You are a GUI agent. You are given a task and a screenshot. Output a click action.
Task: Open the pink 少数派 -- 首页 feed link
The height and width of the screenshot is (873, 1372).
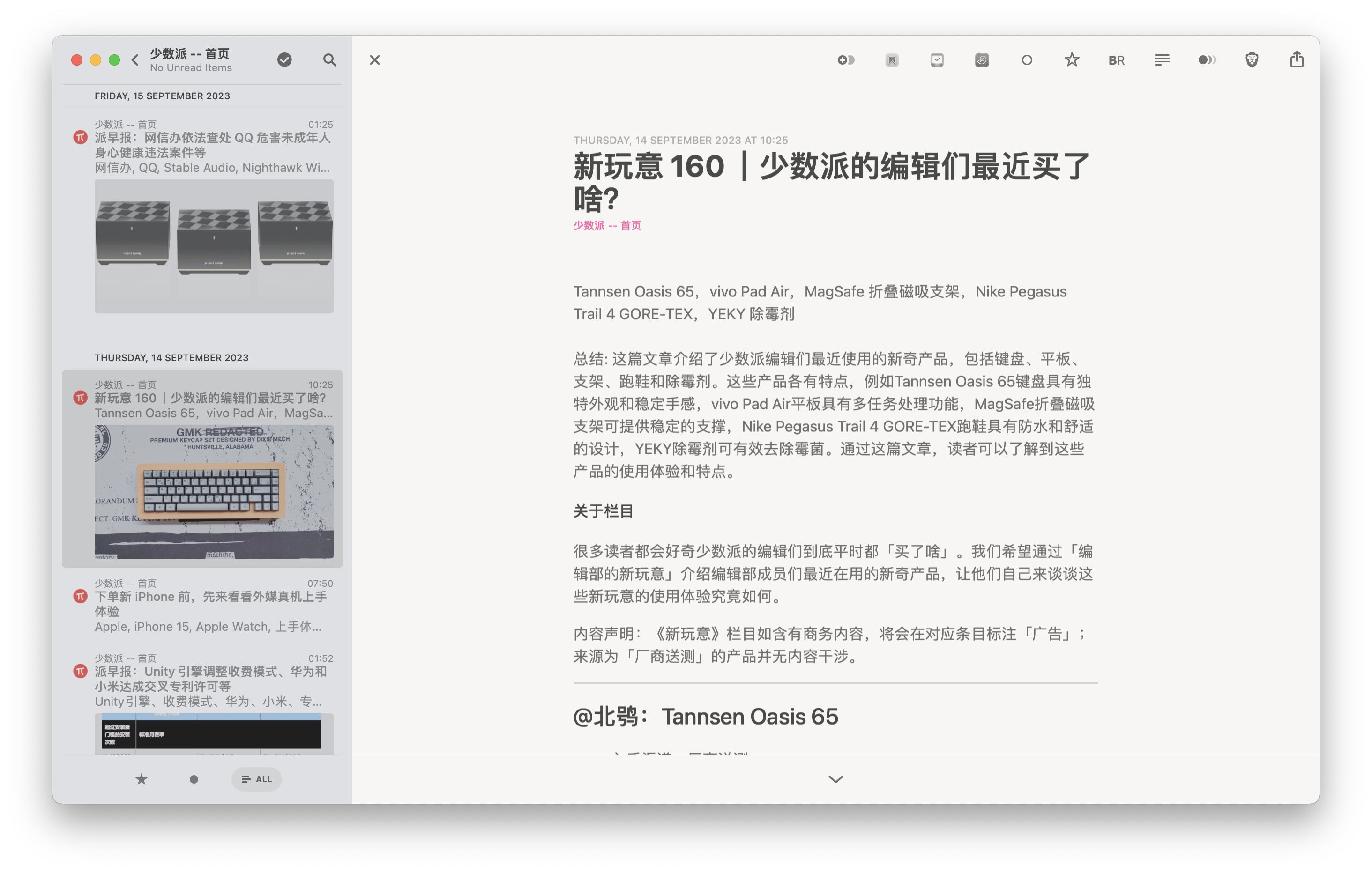point(607,226)
